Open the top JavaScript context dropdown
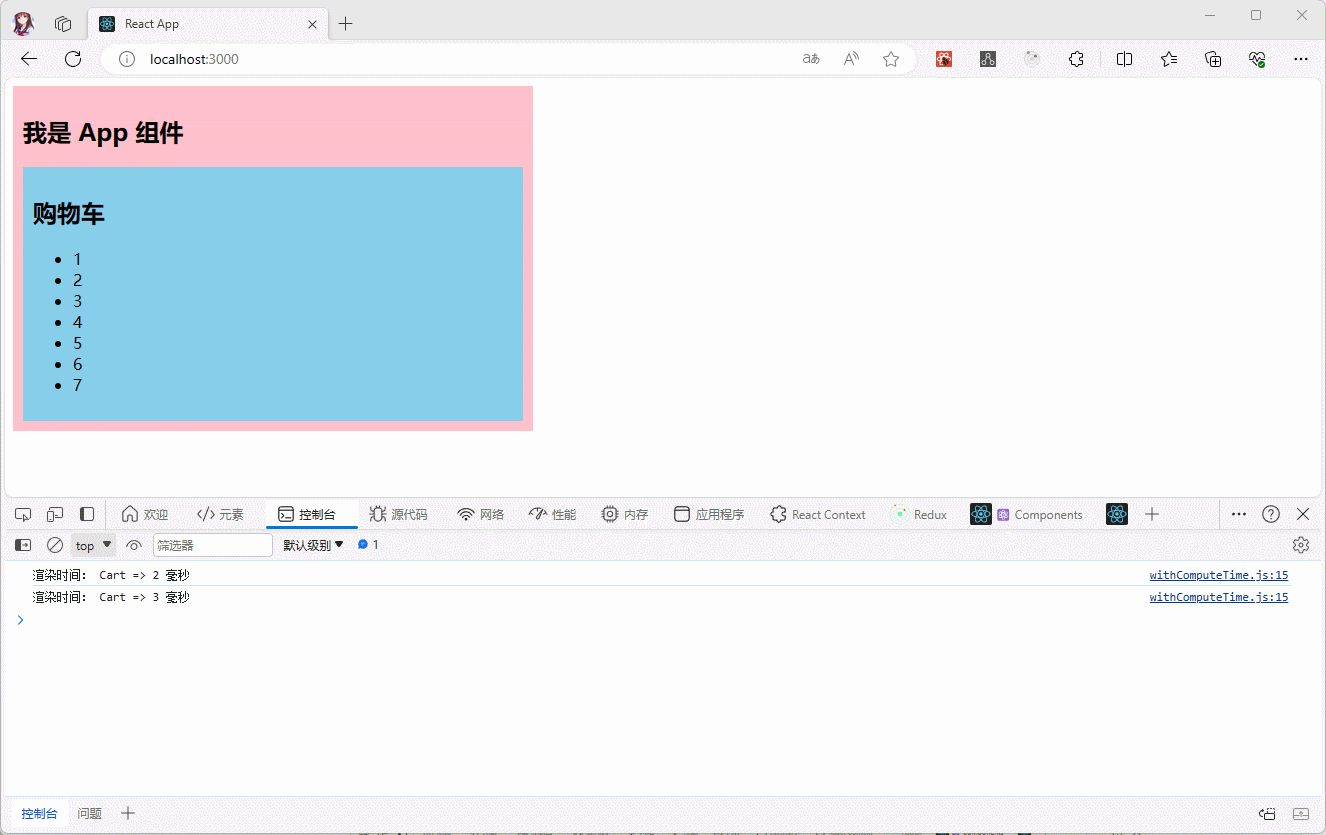 (94, 545)
